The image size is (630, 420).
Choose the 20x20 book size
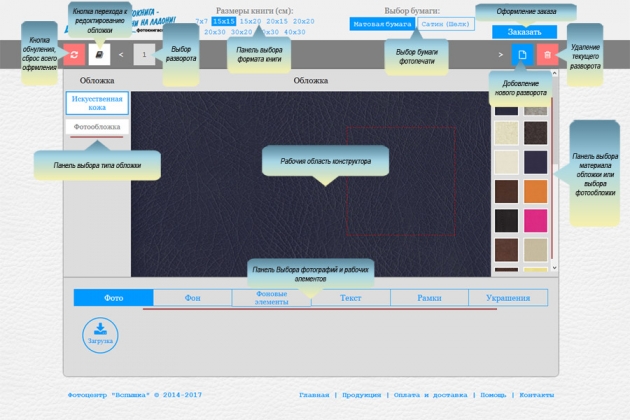pyautogui.click(x=303, y=22)
